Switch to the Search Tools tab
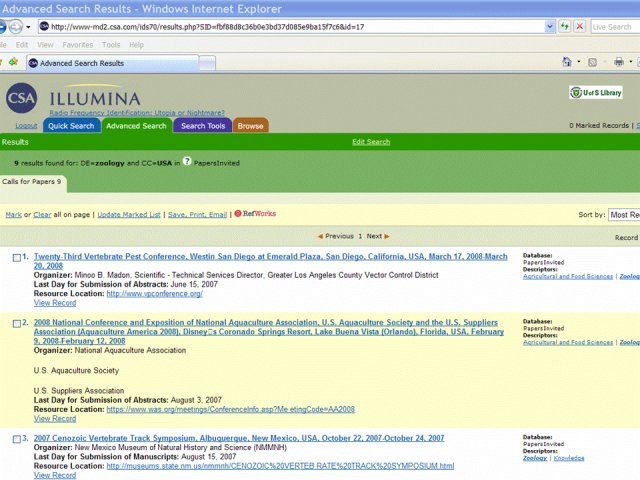Viewport: 640px width, 480px height. tap(203, 126)
